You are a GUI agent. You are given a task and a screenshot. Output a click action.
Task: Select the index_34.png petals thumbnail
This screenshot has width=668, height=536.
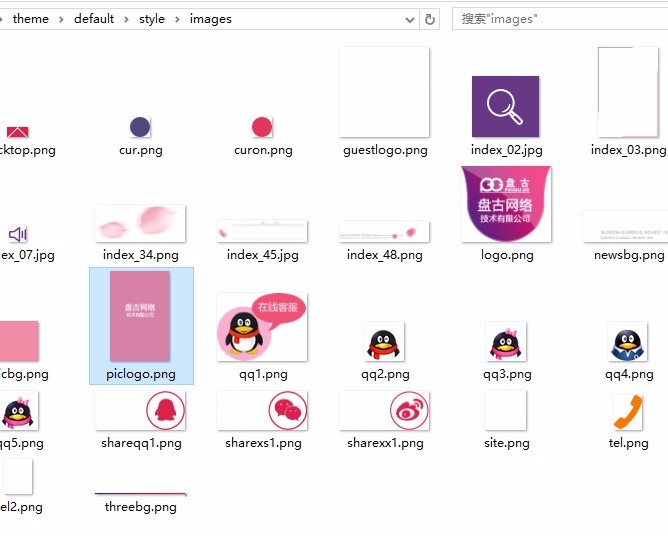pyautogui.click(x=140, y=224)
